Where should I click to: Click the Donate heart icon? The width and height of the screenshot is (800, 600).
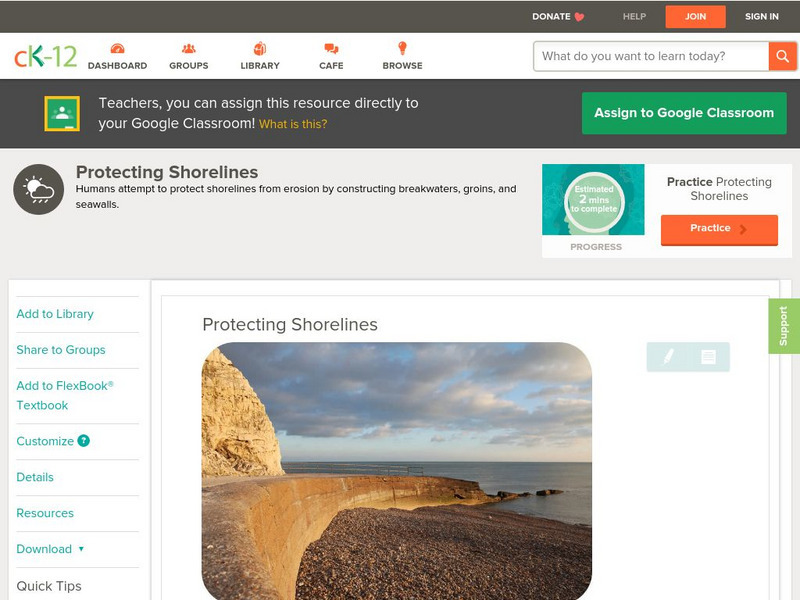point(579,17)
